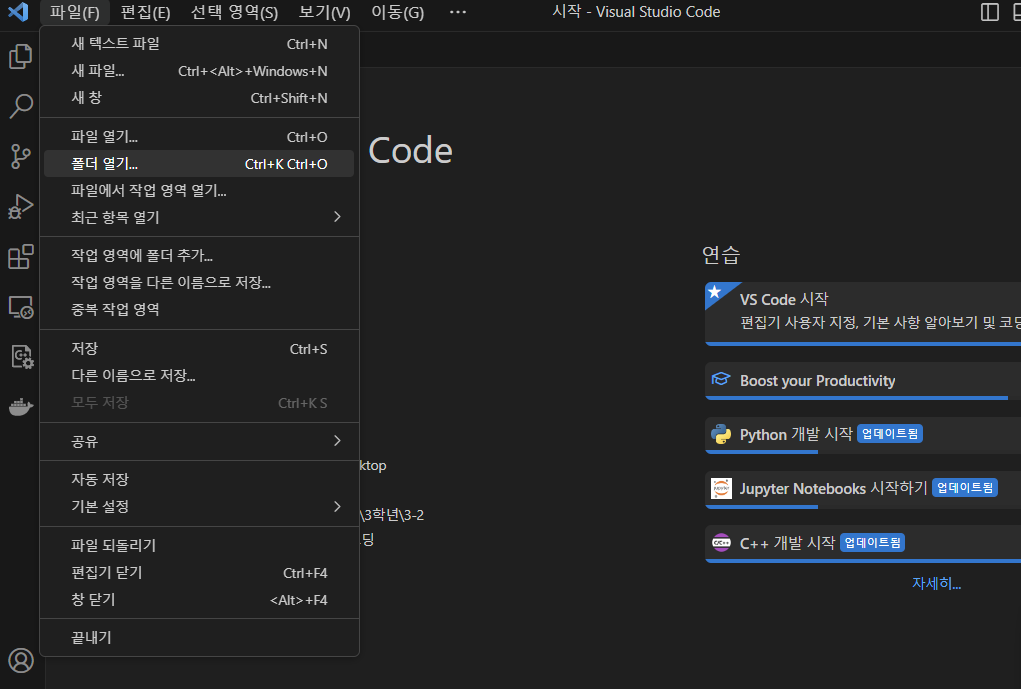Open the VS Code 시작 walkthrough
The image size is (1021, 689).
click(863, 313)
